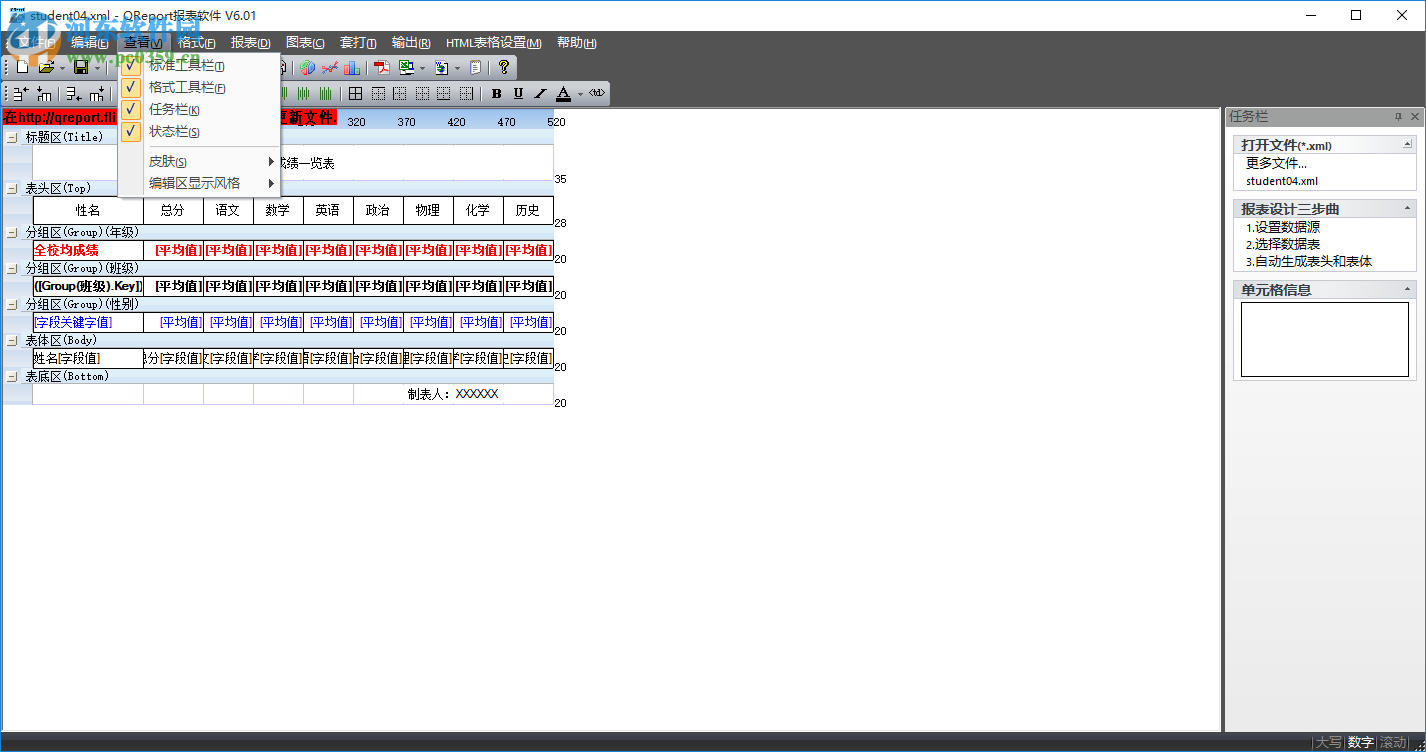1426x752 pixels.
Task: Insert a bar chart
Action: pos(352,67)
